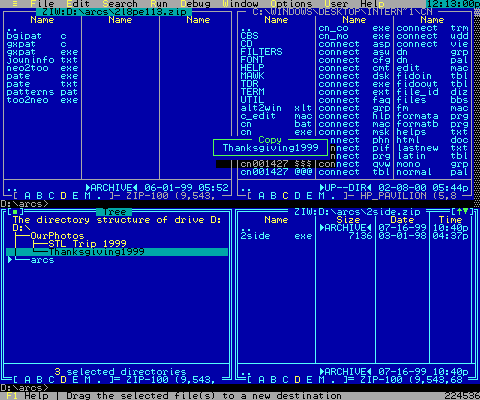The width and height of the screenshot is (480, 400).
Task: Select drive A in top-left panel drive bar
Action: pyautogui.click(x=27, y=196)
